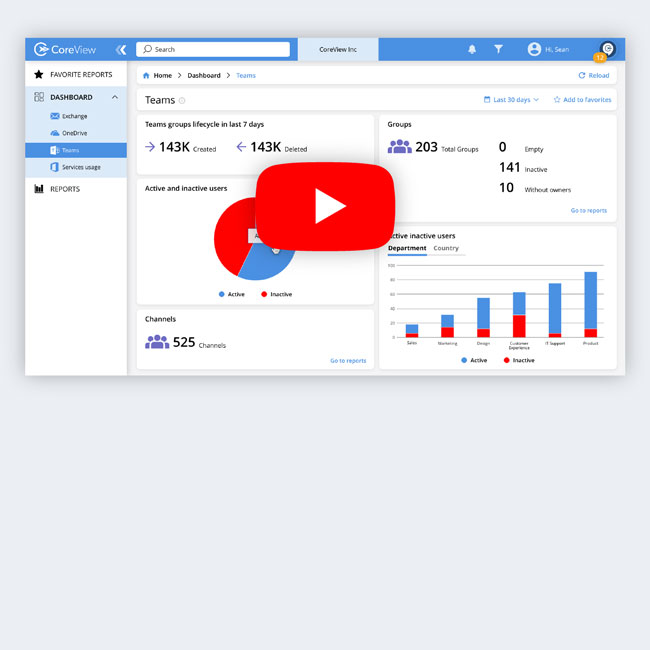Screen dimensions: 650x650
Task: Click in the Search field
Action: pos(213,49)
